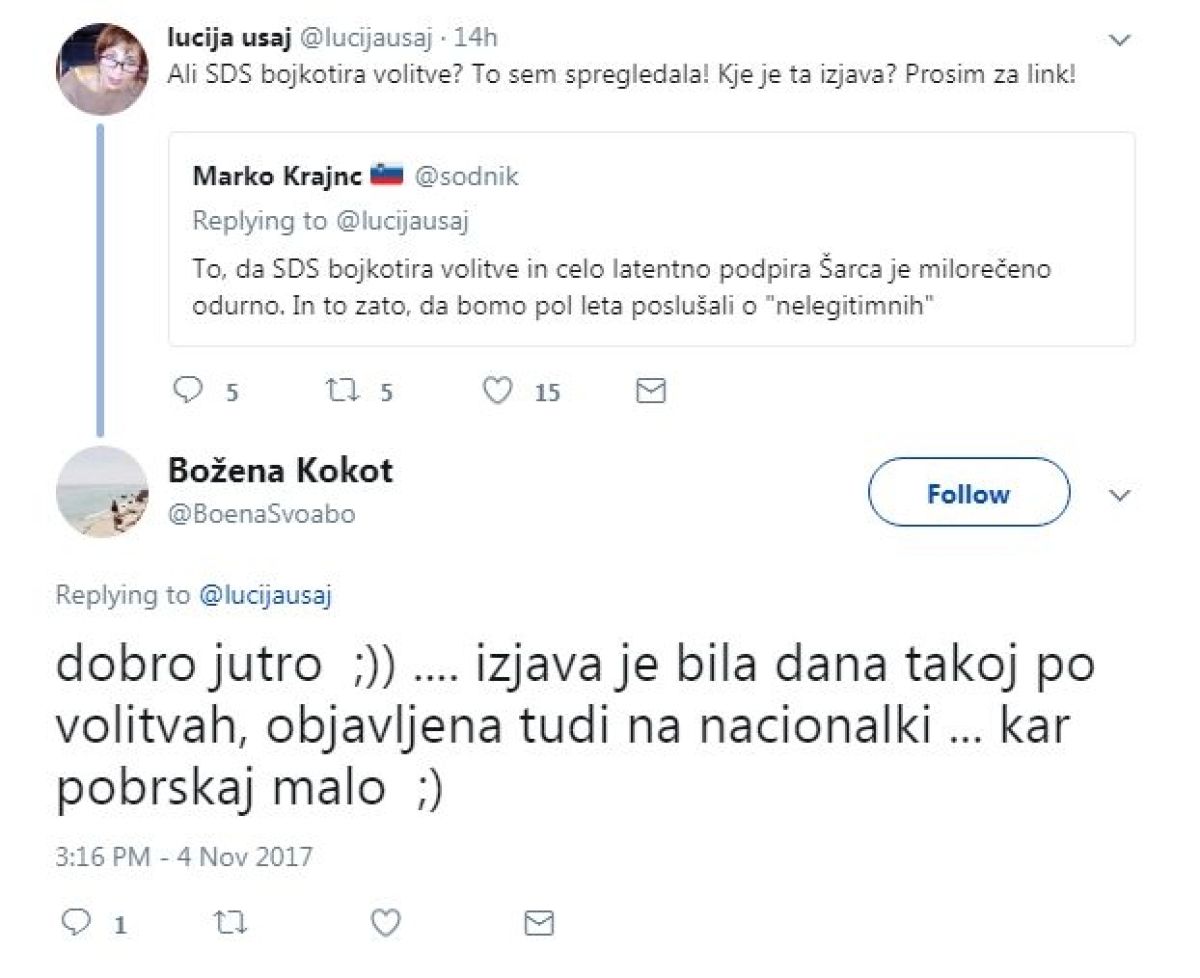This screenshot has height=978, width=1200.
Task: Open the @lucijausaj link under Božena's name
Action: pos(265,596)
